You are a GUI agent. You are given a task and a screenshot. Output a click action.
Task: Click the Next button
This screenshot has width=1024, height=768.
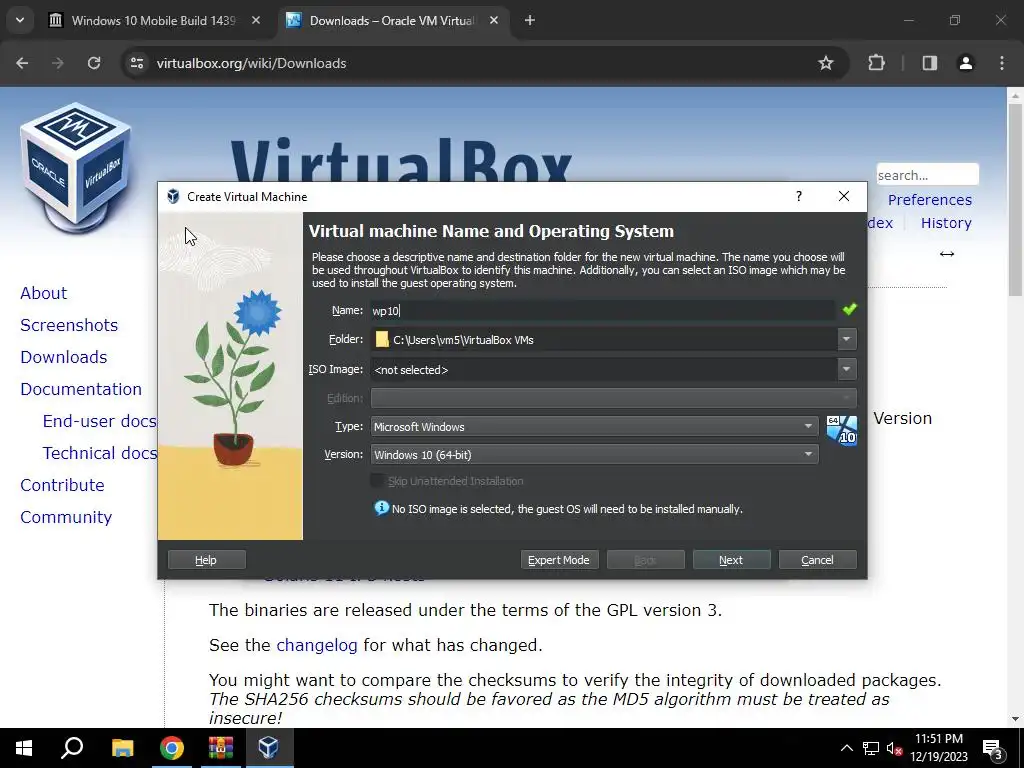[731, 560]
